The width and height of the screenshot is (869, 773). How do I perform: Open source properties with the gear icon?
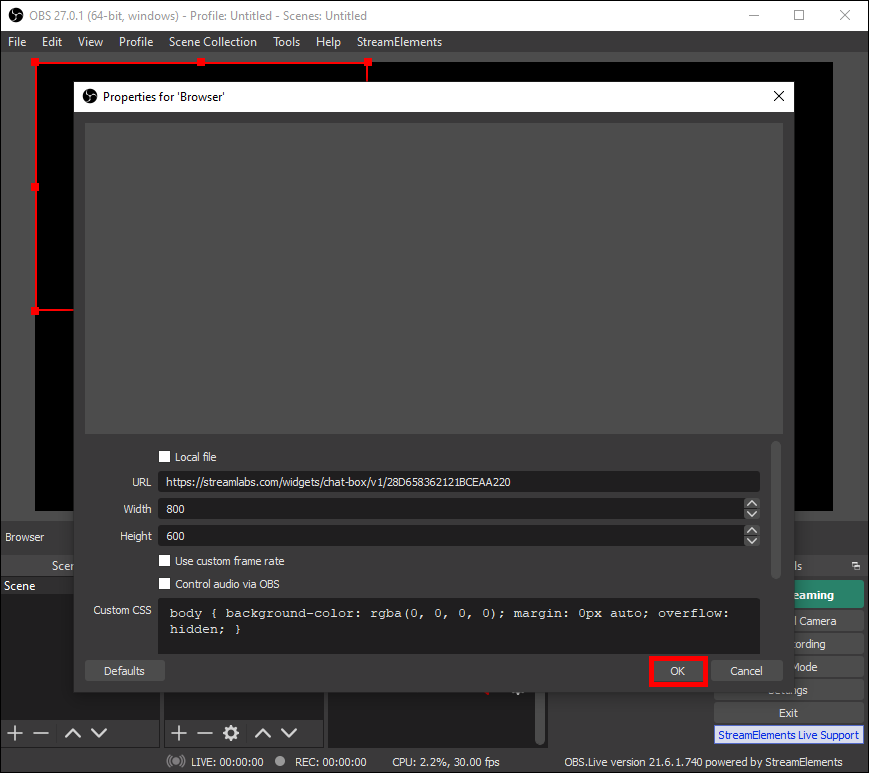231,733
